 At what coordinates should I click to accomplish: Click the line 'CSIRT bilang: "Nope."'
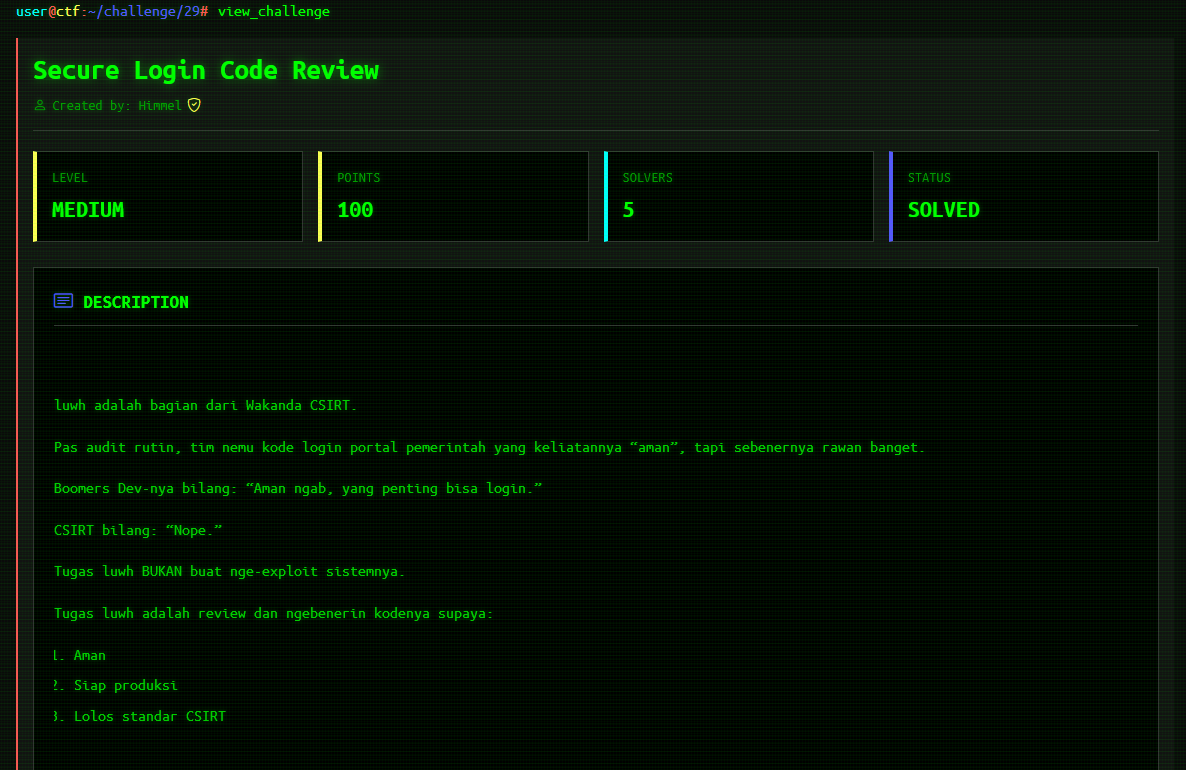[x=138, y=530]
